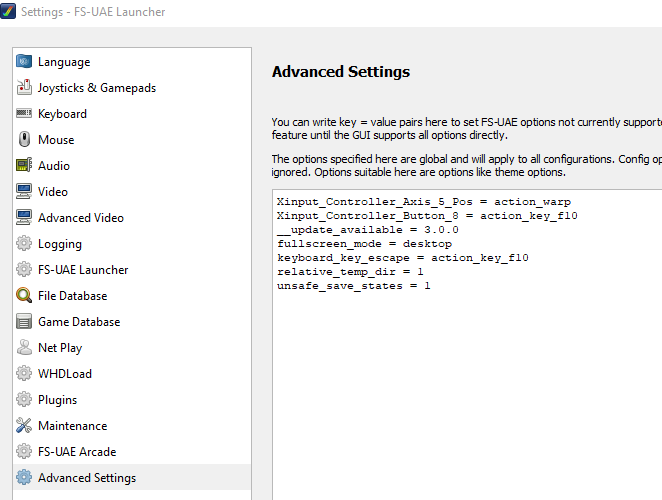Click the FS-UAE Arcade gear icon
662x500 pixels.
click(24, 451)
